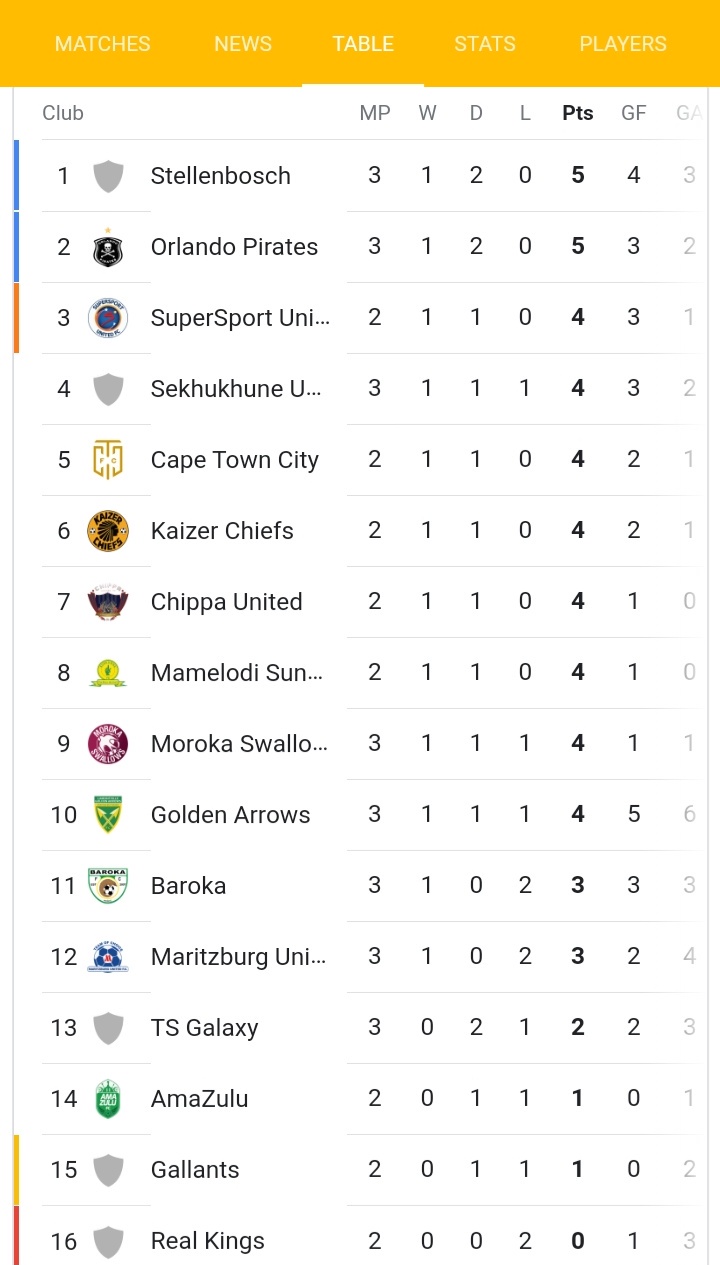
Task: Select the Golden Arrows crest icon
Action: coord(108,815)
